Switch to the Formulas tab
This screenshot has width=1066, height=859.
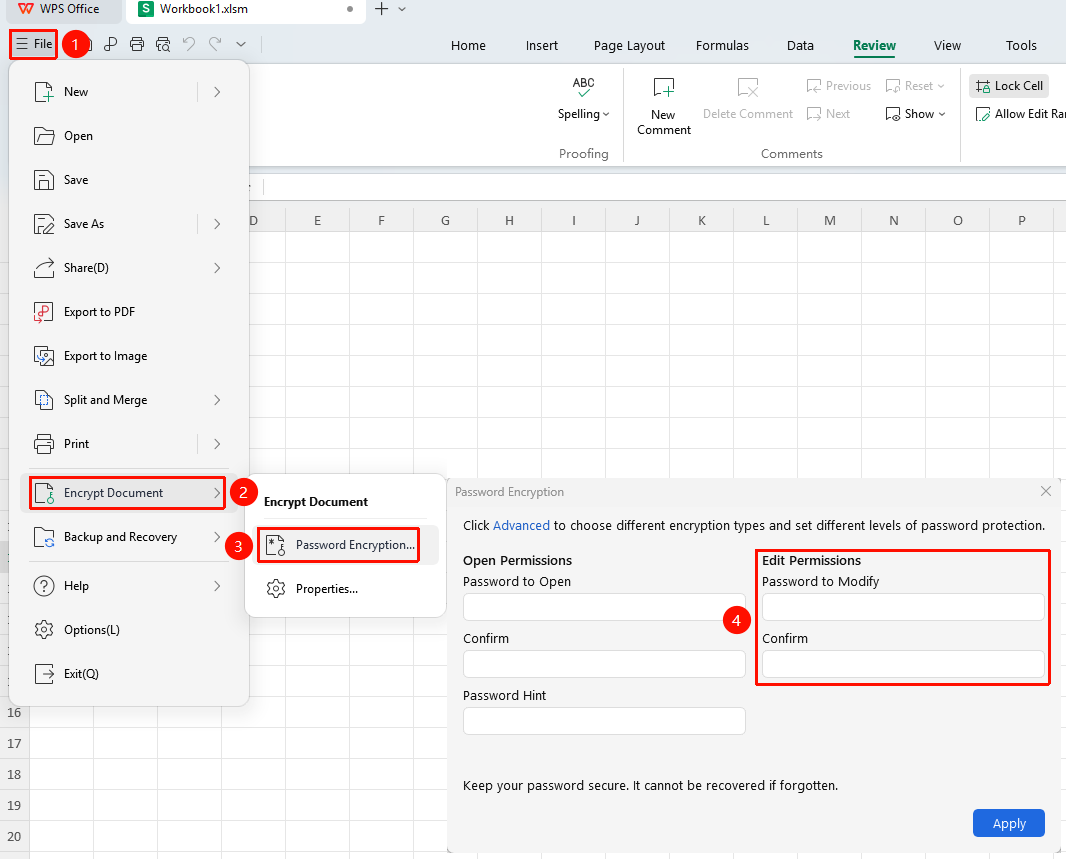(722, 46)
